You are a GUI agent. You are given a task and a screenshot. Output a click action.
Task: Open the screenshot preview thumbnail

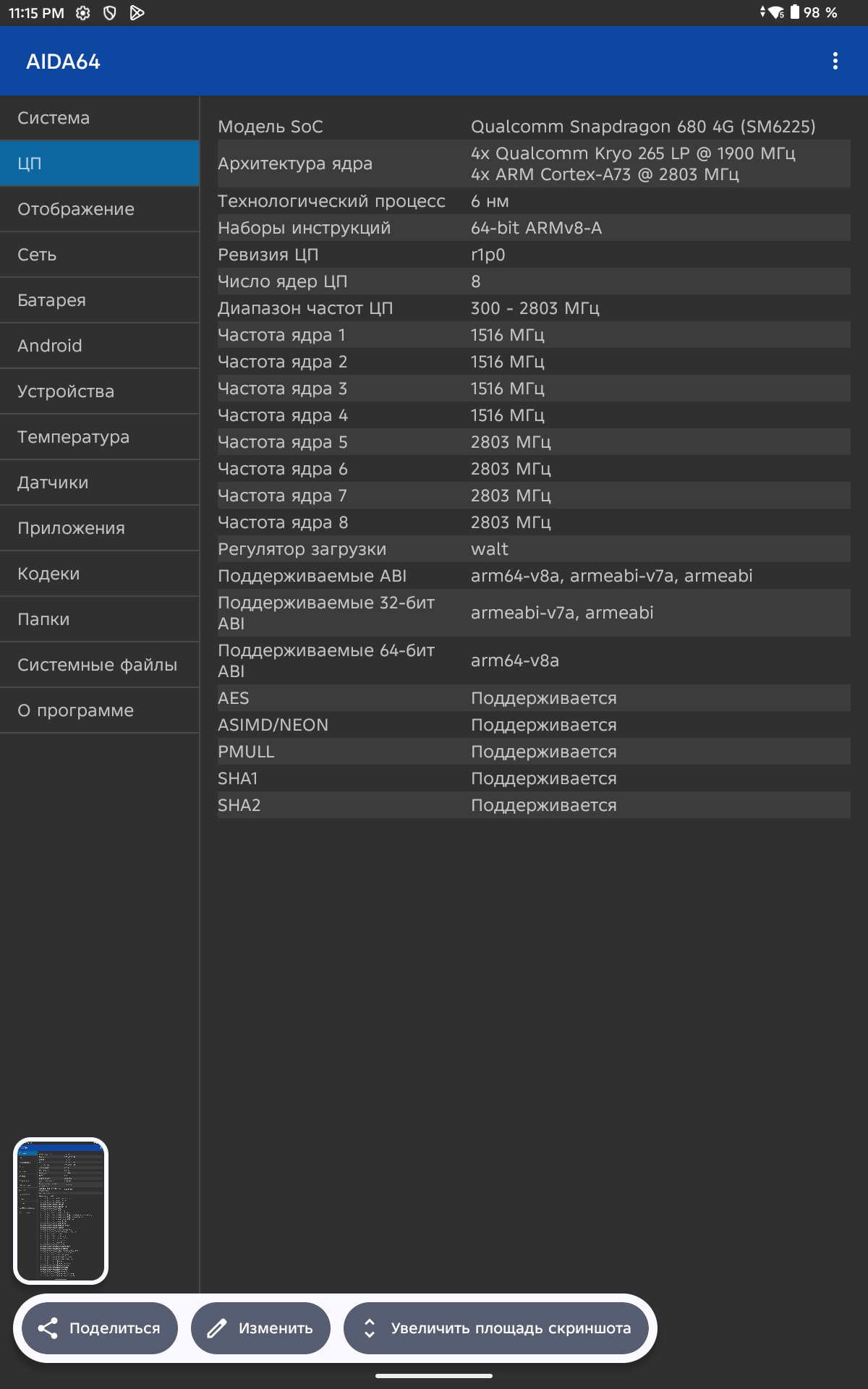(61, 1211)
